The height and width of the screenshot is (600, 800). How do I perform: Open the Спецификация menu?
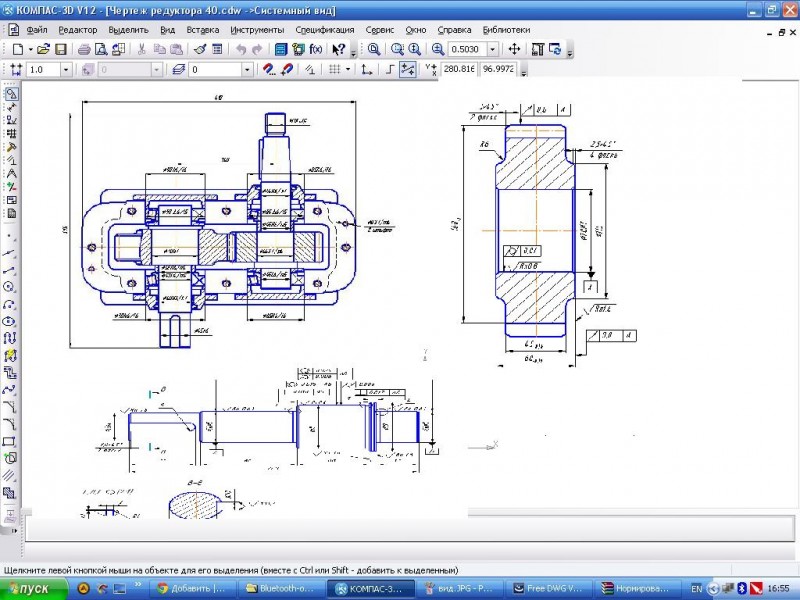coord(325,30)
